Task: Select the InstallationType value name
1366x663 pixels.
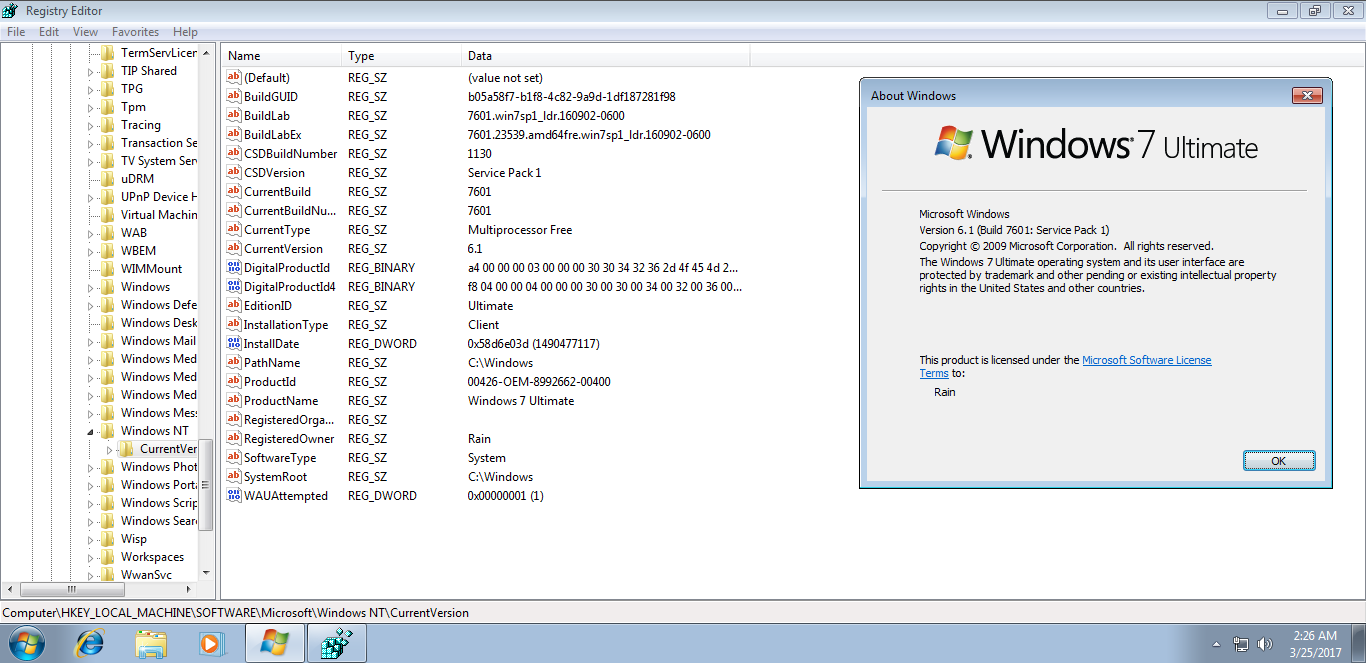Action: point(286,325)
